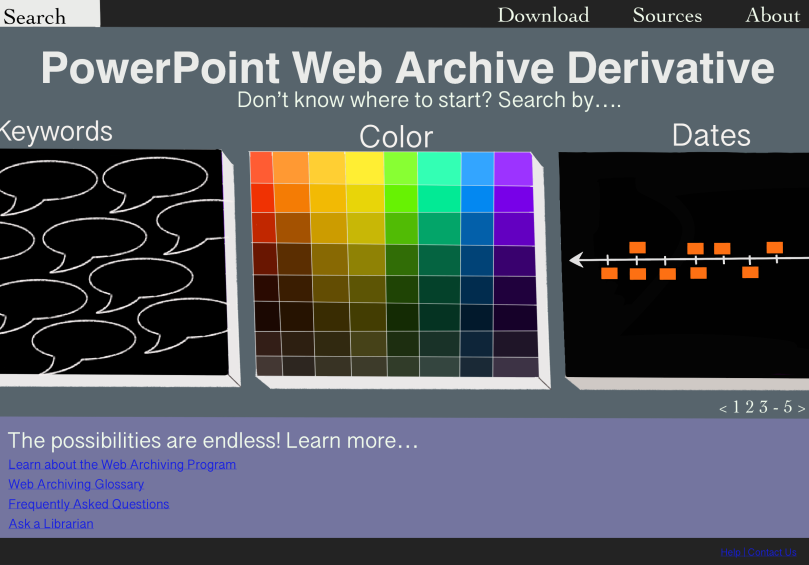Viewport: 809px width, 565px height.
Task: Click the Keywords heading
Action: point(56,132)
